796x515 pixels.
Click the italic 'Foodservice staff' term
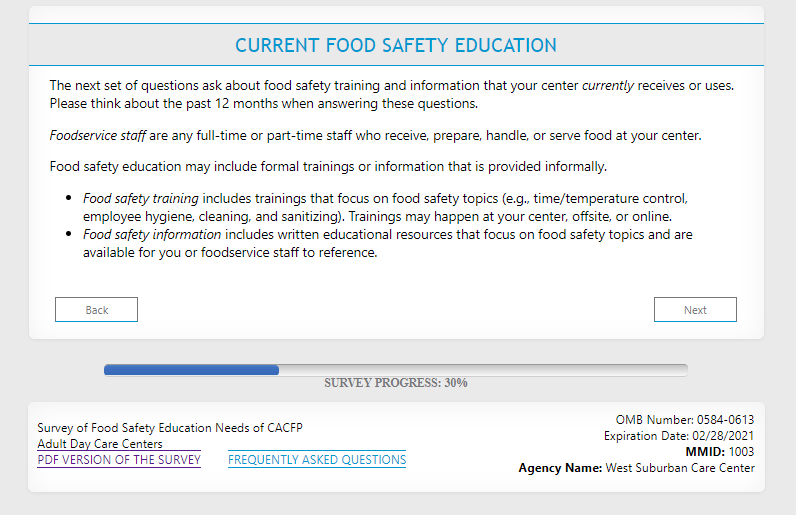point(97,135)
